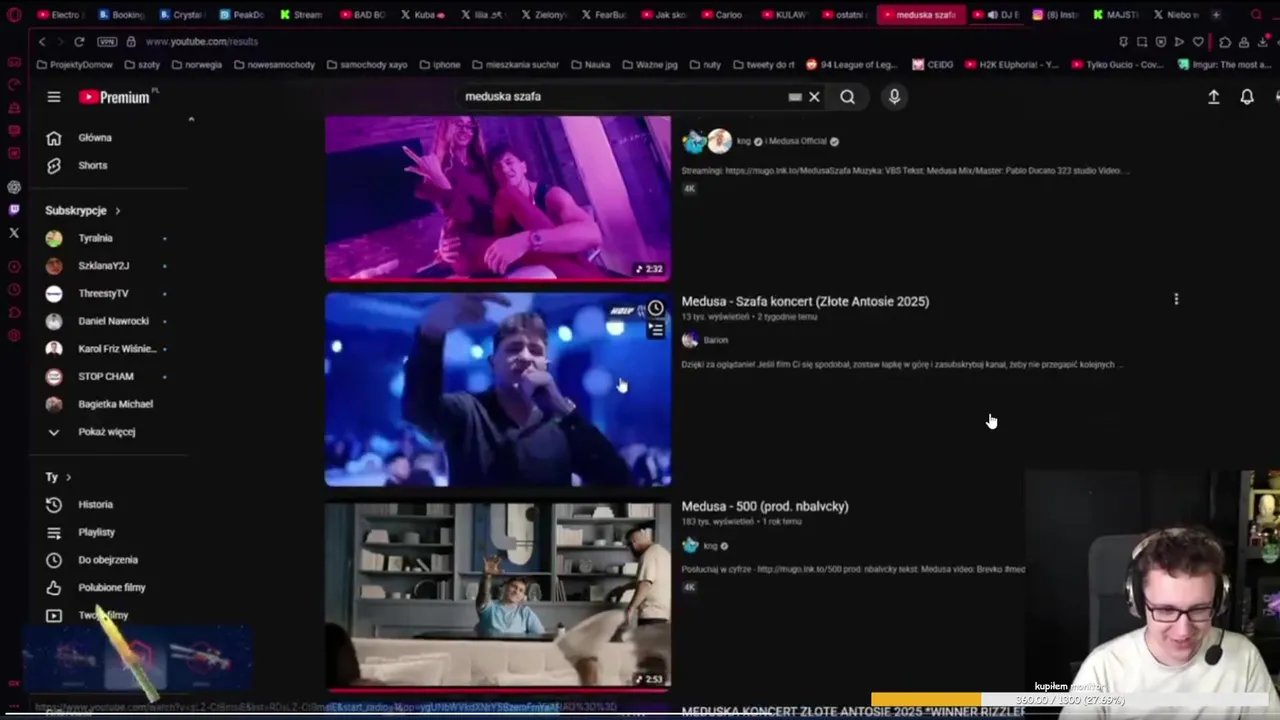The height and width of the screenshot is (720, 1280).
Task: Open the Barion channel link
Action: (x=715, y=340)
